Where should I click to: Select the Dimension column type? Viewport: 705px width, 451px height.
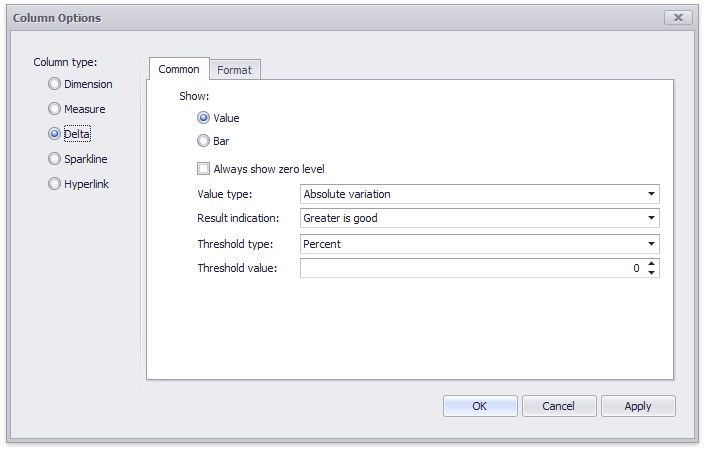point(55,84)
